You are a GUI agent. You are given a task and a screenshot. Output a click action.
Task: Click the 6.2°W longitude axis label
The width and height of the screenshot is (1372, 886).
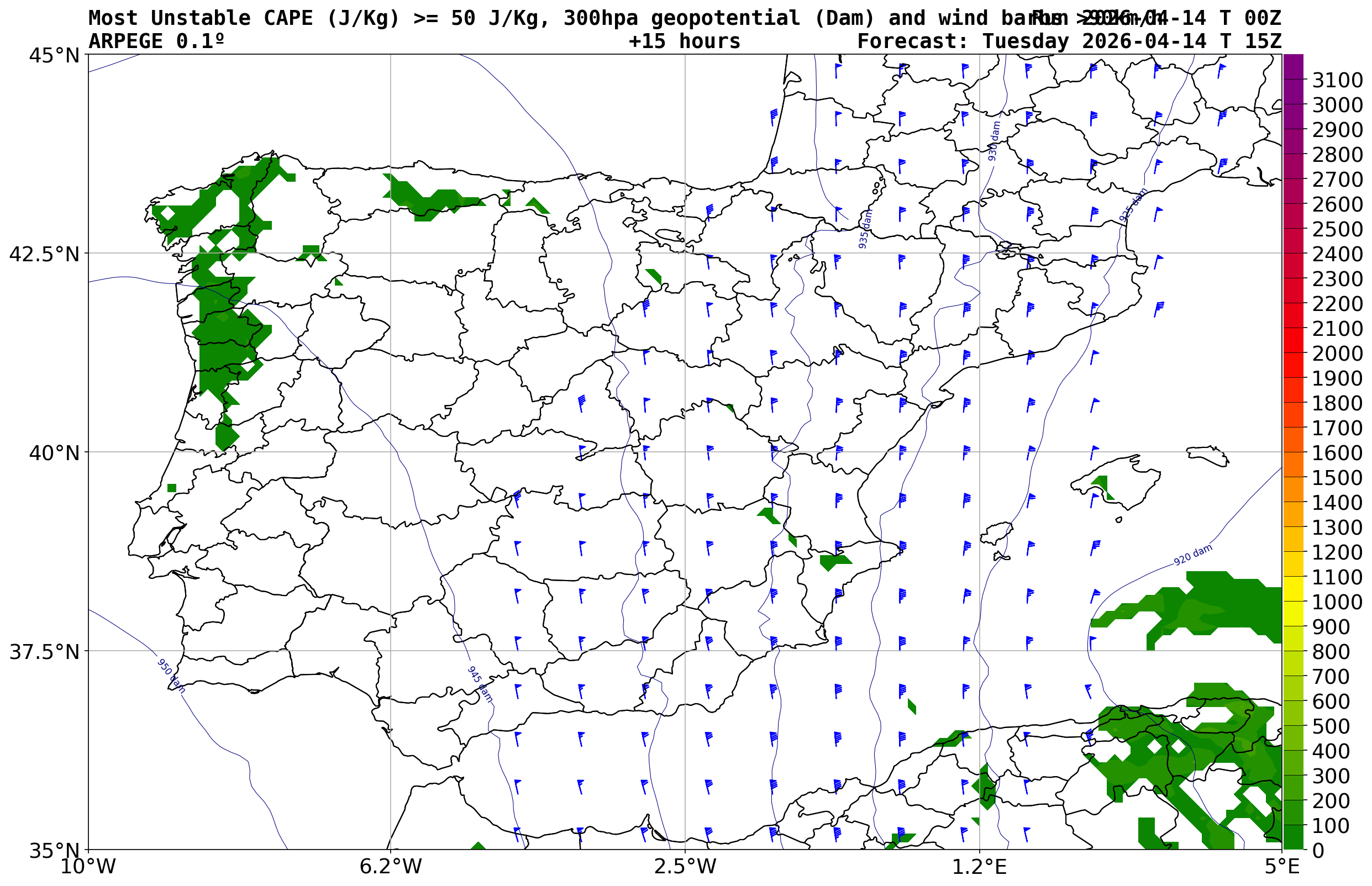[390, 866]
